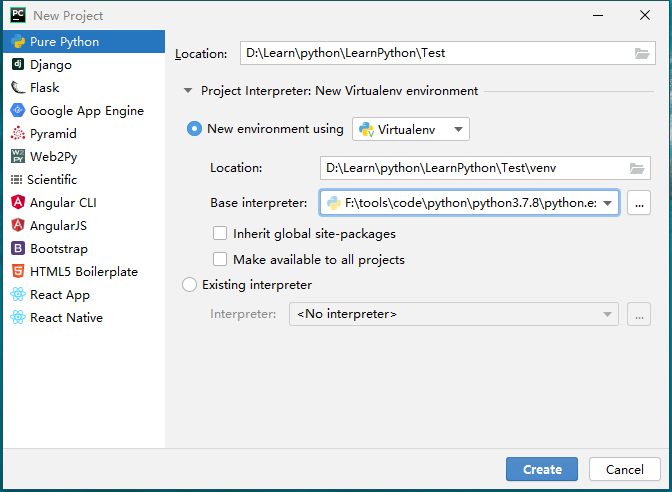Check Make available to all projects
Screen dimensions: 672x492
click(220, 260)
